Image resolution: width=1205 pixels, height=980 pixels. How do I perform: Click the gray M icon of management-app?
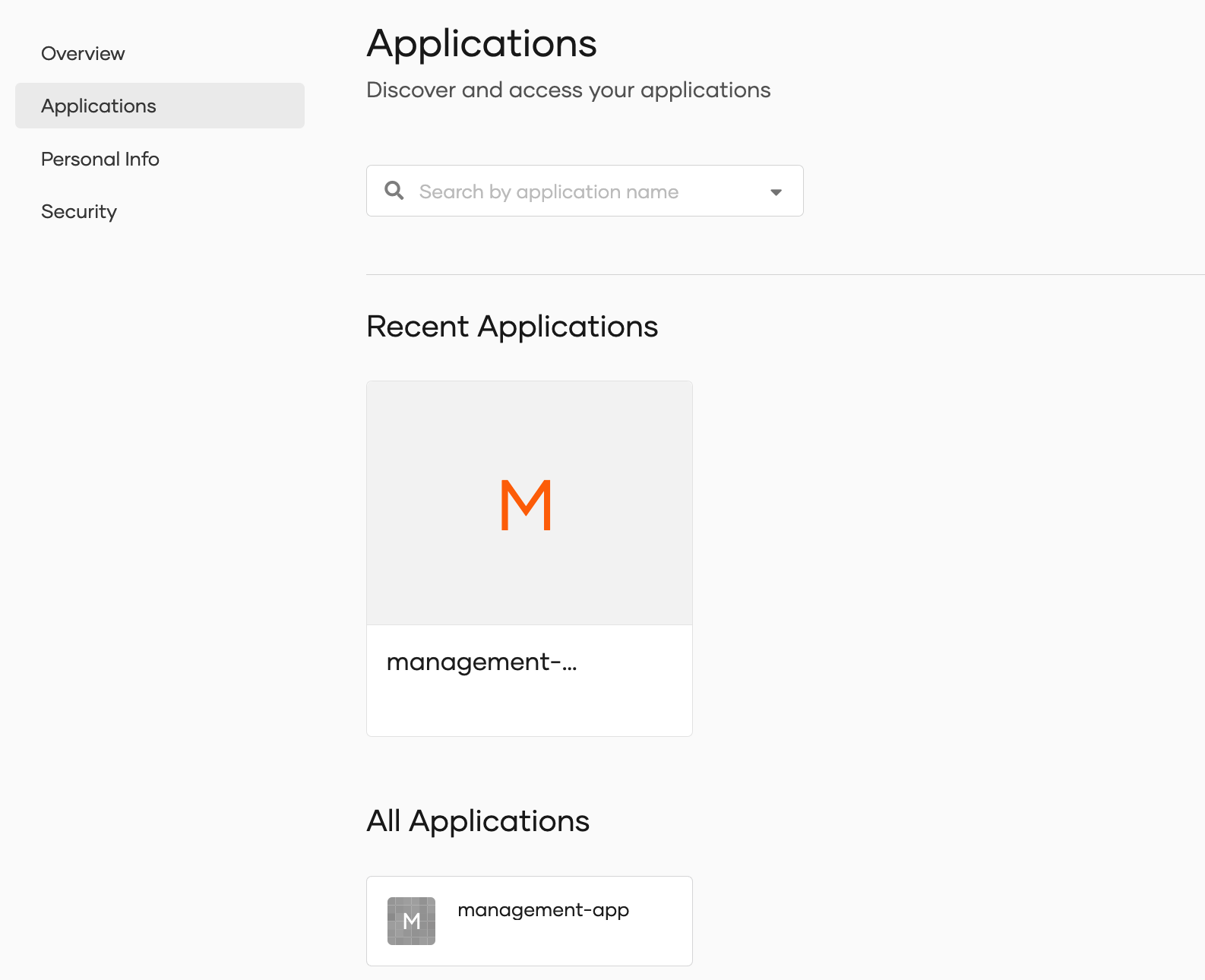(x=411, y=921)
